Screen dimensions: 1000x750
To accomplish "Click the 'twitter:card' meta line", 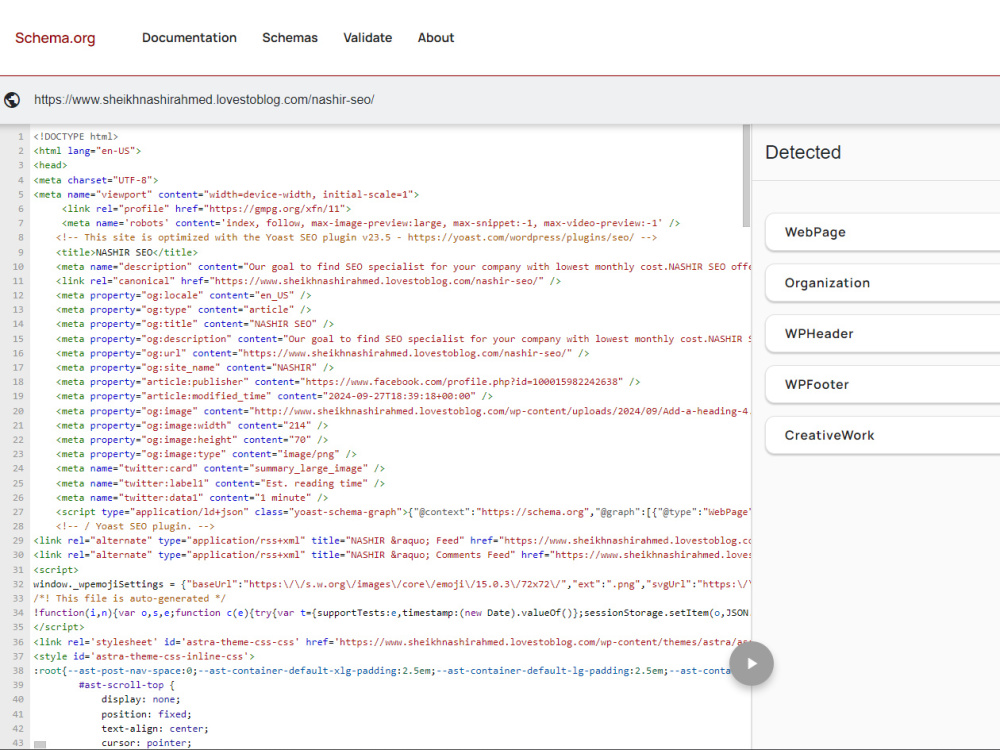I will point(220,468).
